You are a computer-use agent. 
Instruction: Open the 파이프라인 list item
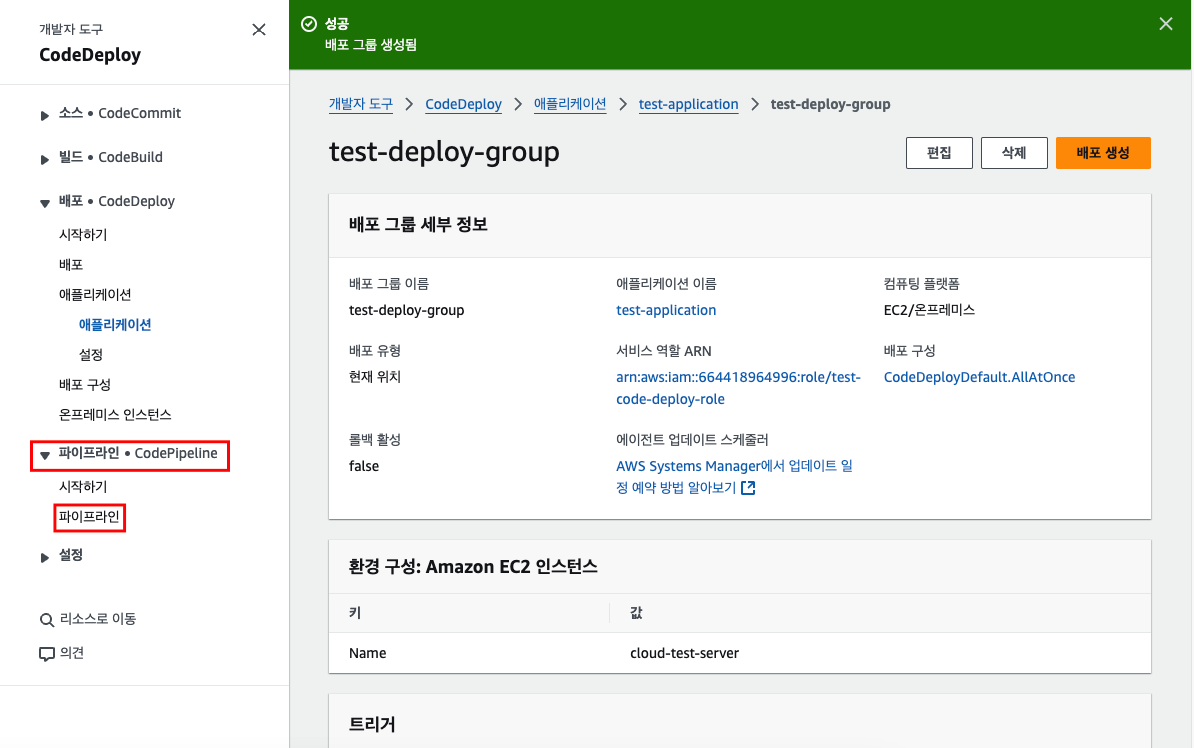point(89,516)
